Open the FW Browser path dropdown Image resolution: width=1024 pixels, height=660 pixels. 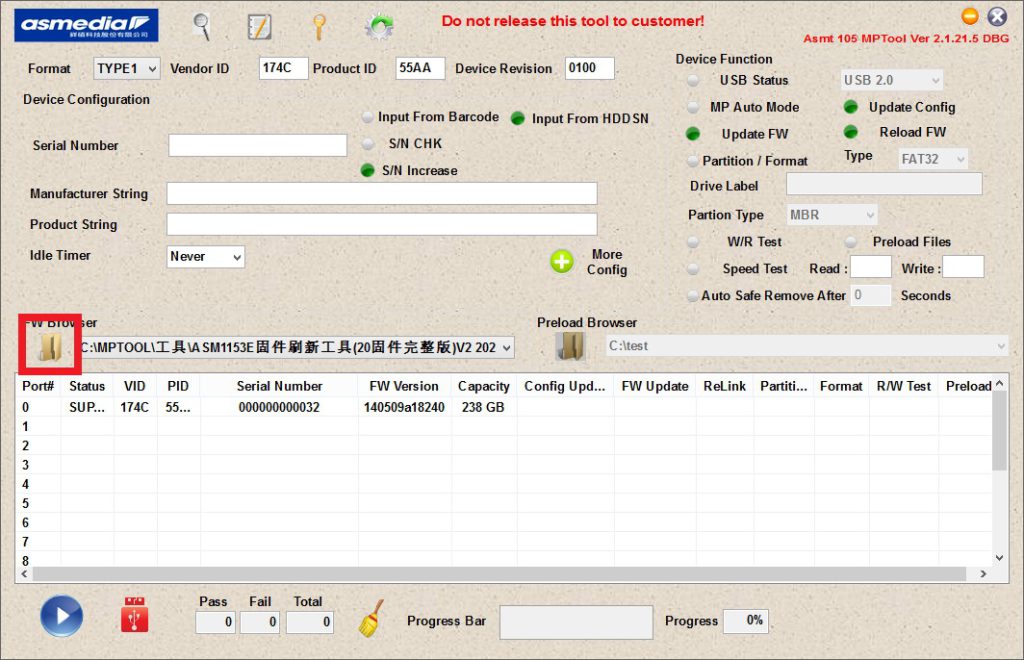click(506, 348)
